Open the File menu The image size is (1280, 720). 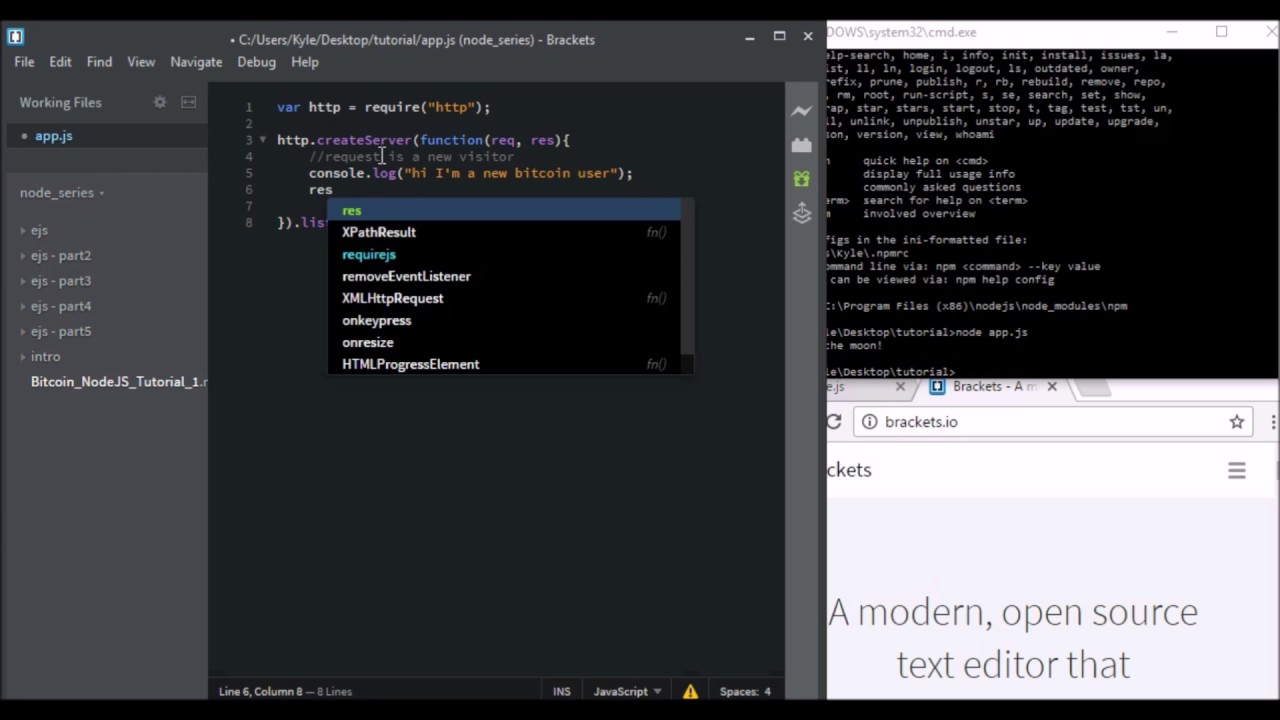coord(24,62)
